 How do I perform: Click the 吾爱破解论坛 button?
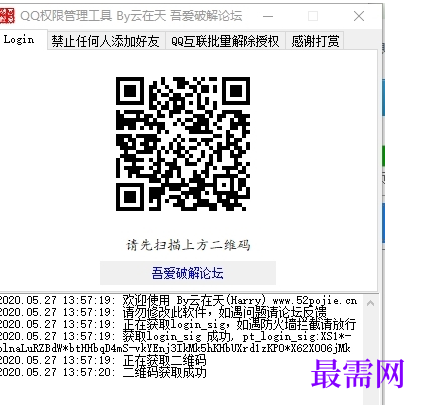(188, 273)
